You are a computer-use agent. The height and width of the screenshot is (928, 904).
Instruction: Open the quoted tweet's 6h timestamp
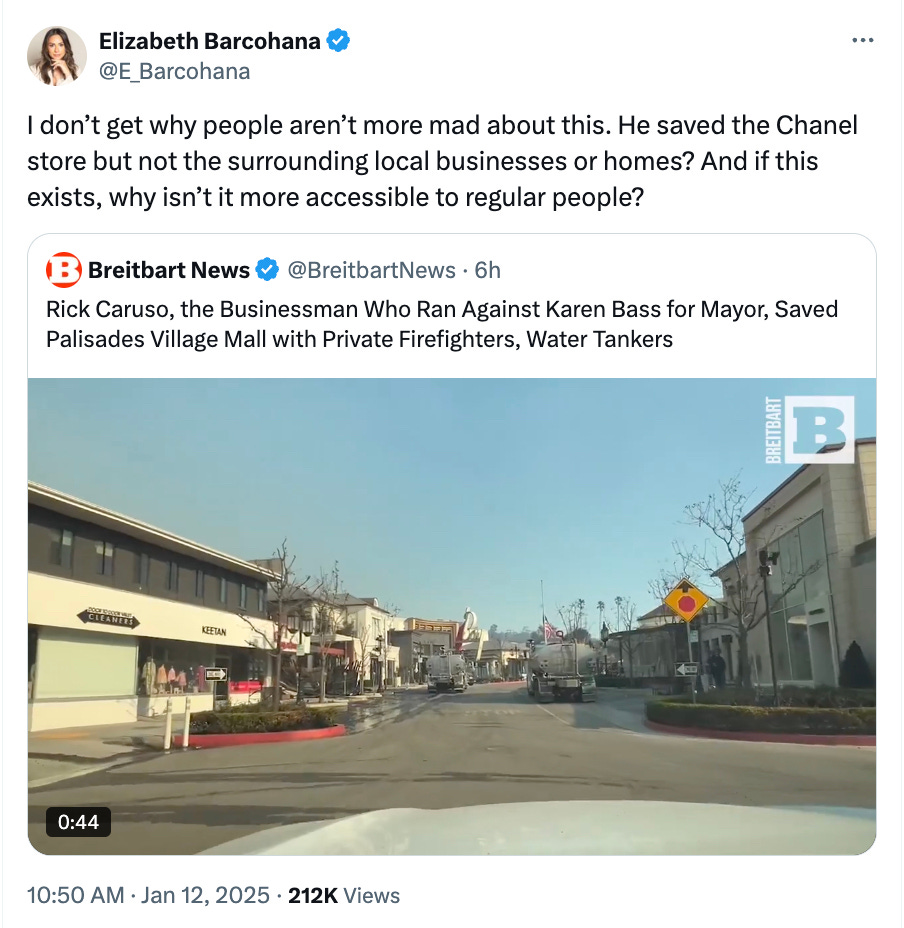[487, 270]
